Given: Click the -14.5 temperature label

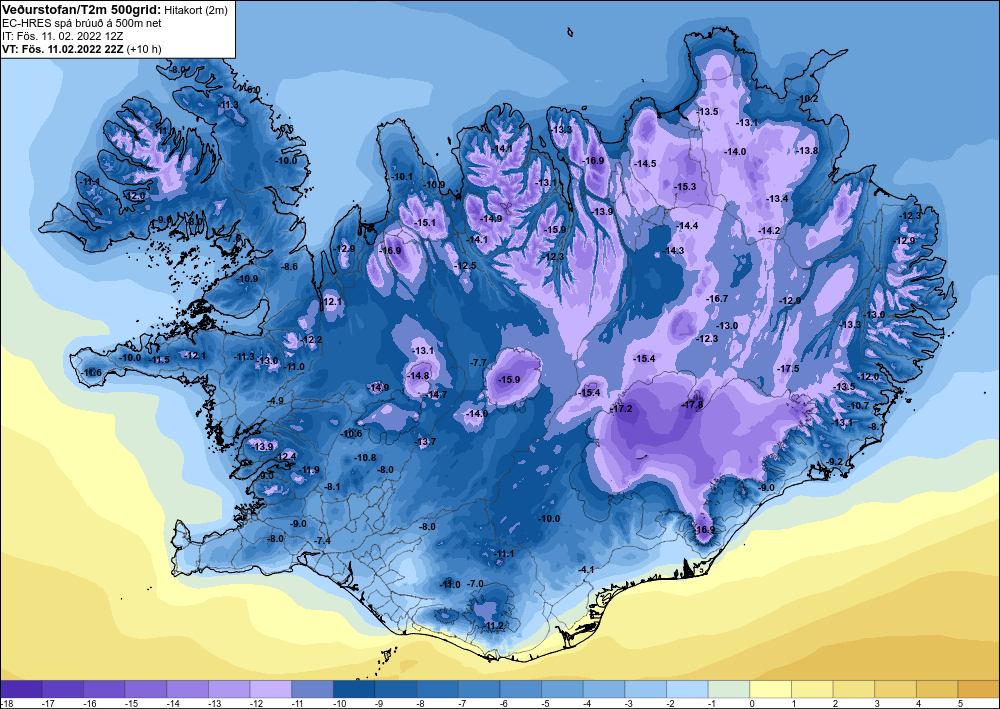Looking at the screenshot, I should click(645, 164).
